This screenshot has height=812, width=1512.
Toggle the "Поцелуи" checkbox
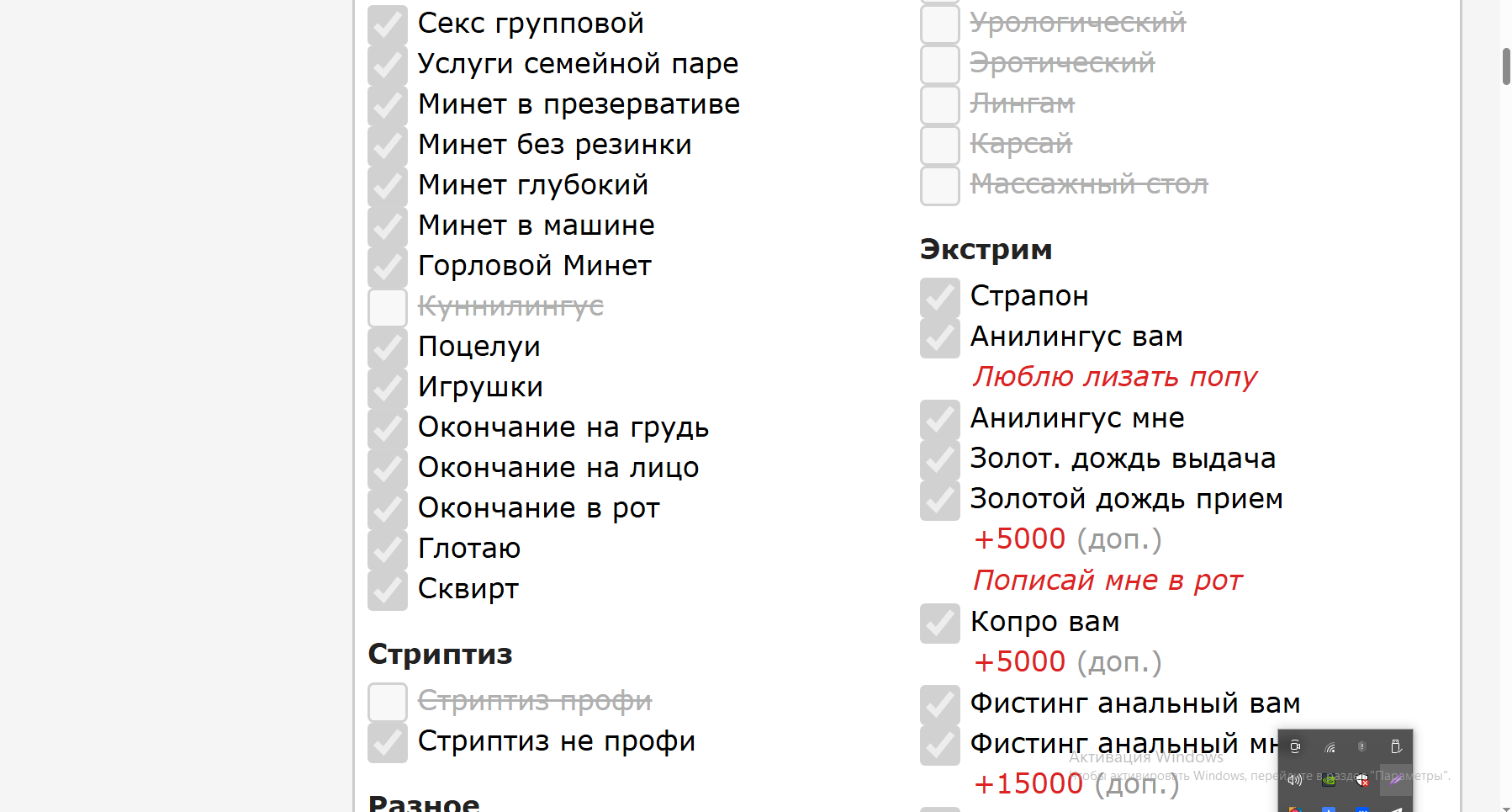pos(388,348)
